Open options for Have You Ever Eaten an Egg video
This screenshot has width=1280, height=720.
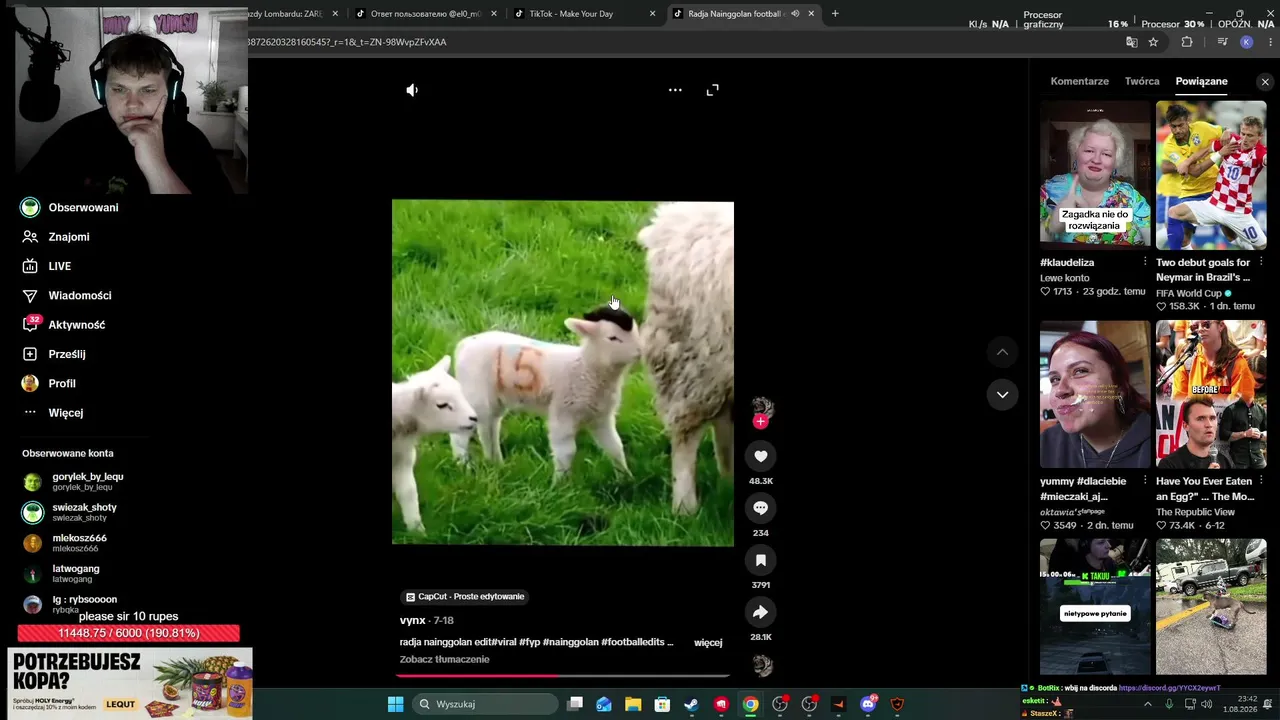click(x=1261, y=481)
